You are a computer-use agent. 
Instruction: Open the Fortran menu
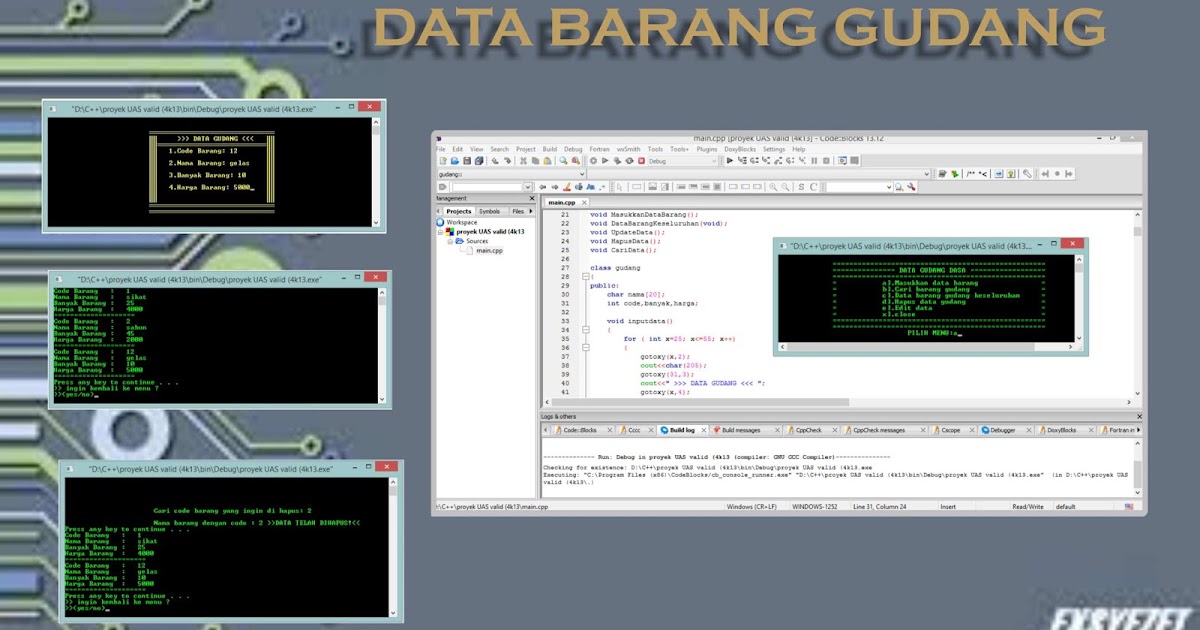coord(600,147)
